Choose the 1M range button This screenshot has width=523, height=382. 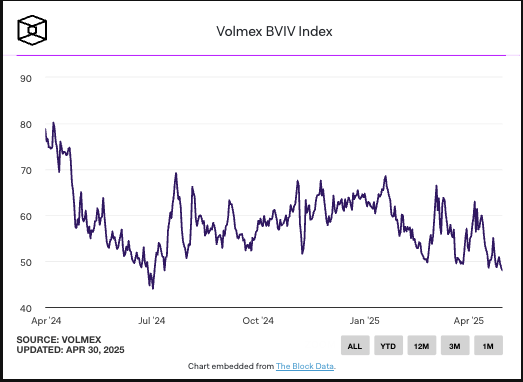pos(488,346)
